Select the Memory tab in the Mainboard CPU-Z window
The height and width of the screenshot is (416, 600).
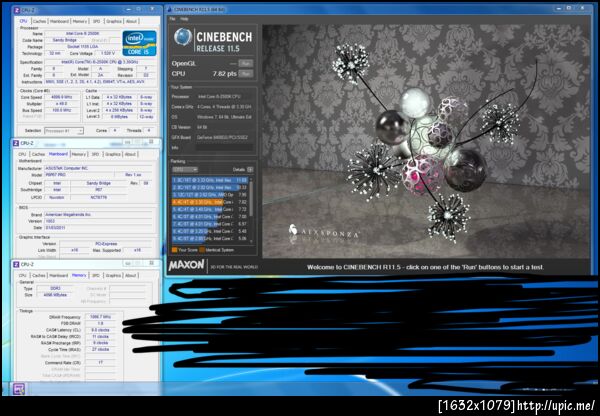click(x=79, y=154)
